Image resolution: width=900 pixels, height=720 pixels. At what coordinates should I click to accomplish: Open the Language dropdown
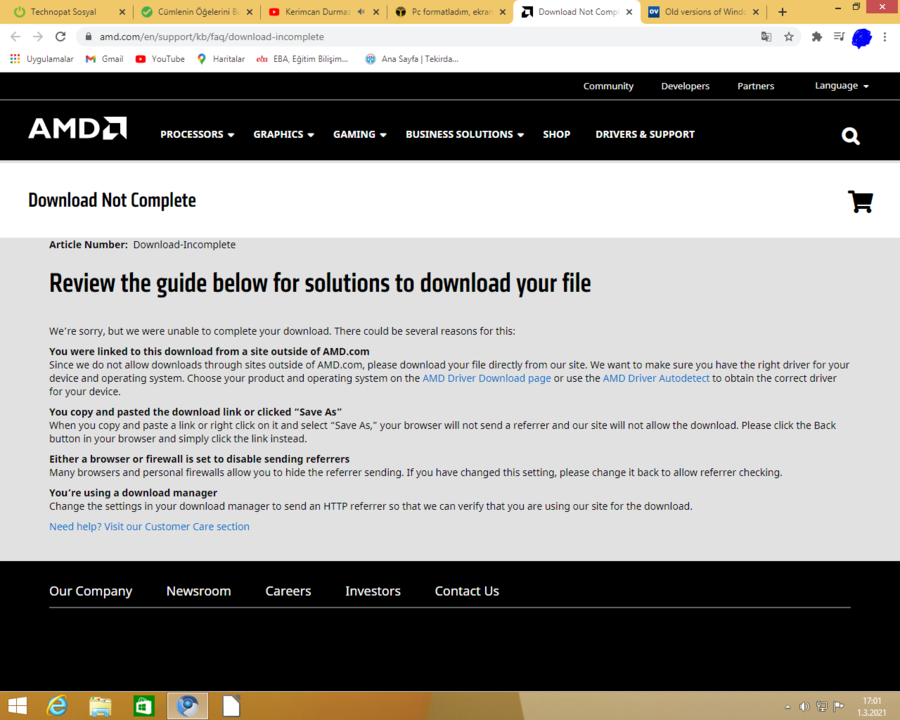[841, 86]
